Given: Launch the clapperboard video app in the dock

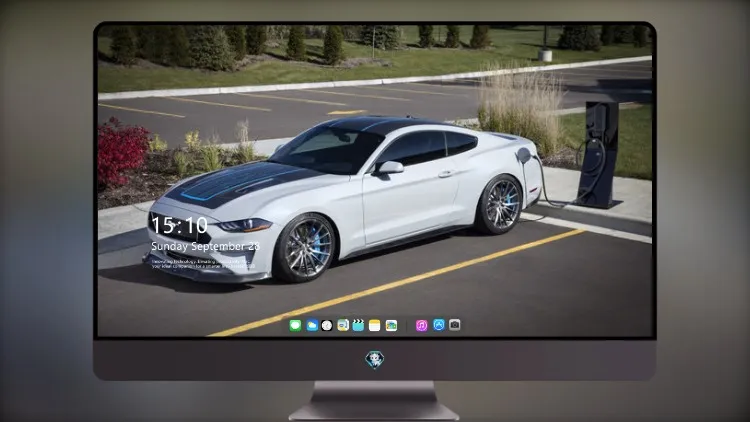Looking at the screenshot, I should 358,325.
